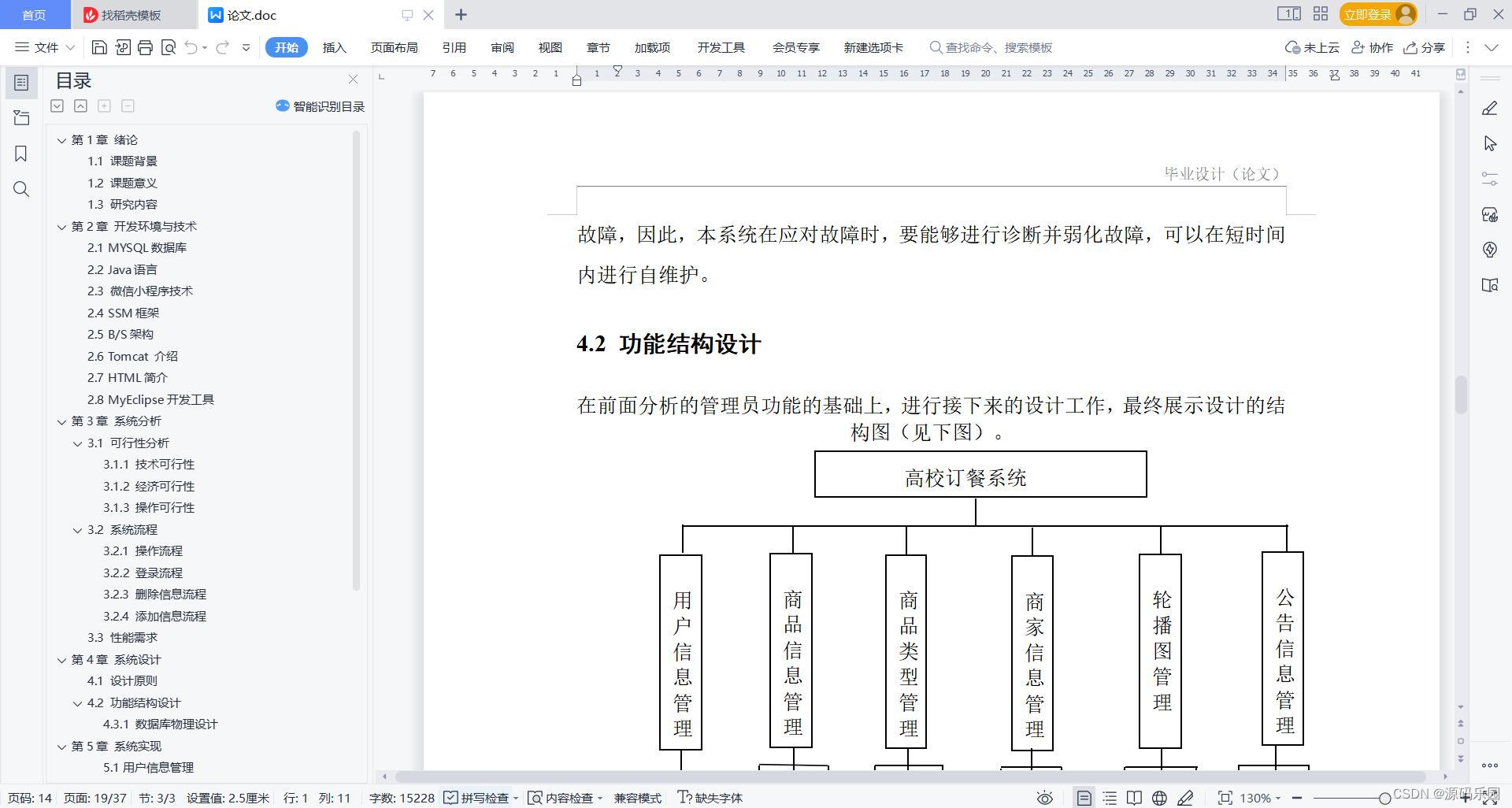
Task: Open Print Preview icon in quick toolbar
Action: click(168, 47)
